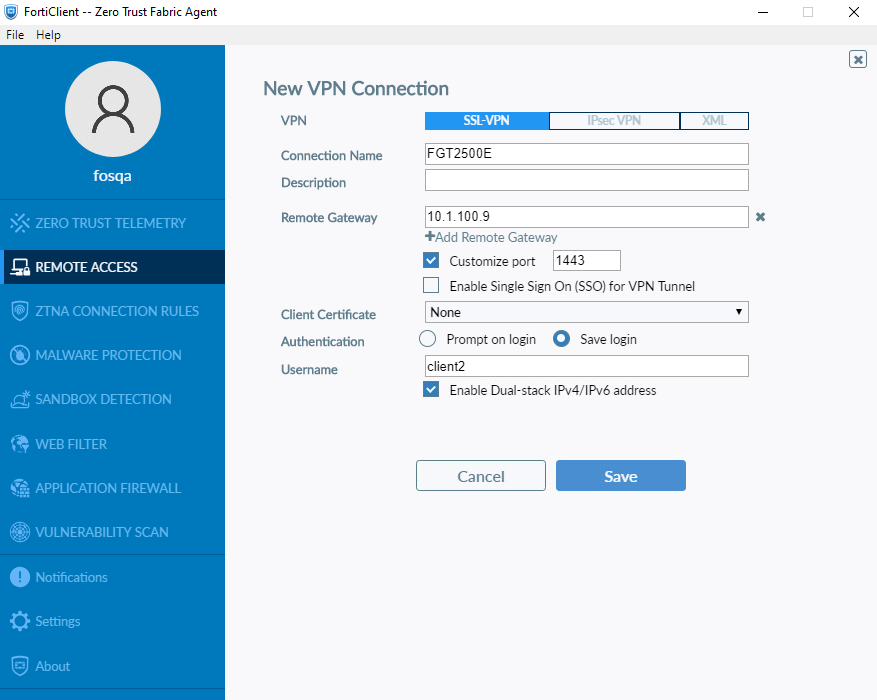Click Add Remote Gateway link
Screen dimensions: 877x700
tap(491, 237)
